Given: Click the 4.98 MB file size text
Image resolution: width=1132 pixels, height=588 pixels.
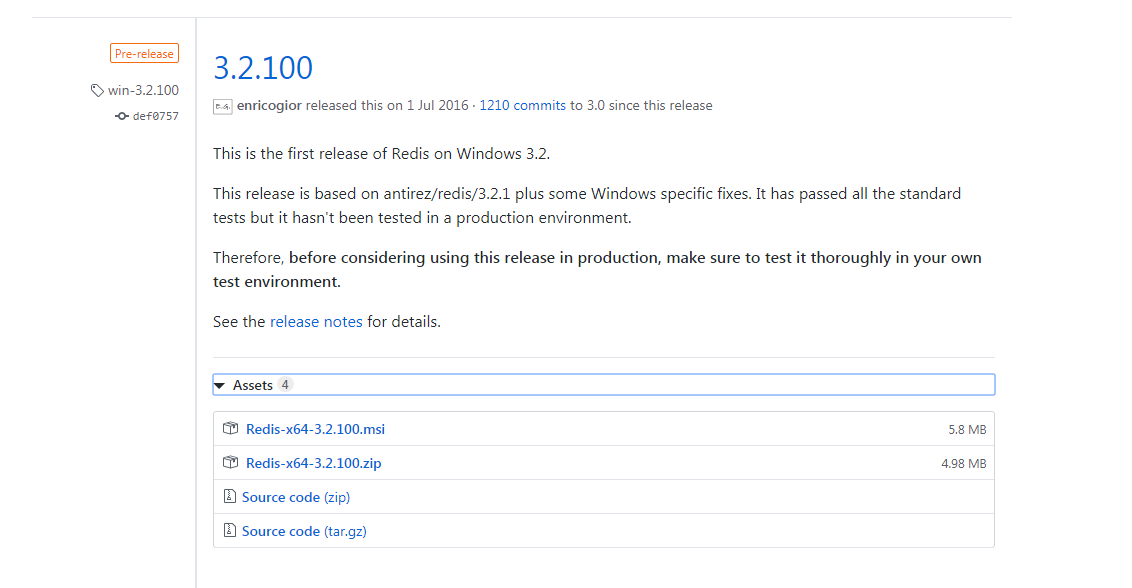Looking at the screenshot, I should 964,464.
